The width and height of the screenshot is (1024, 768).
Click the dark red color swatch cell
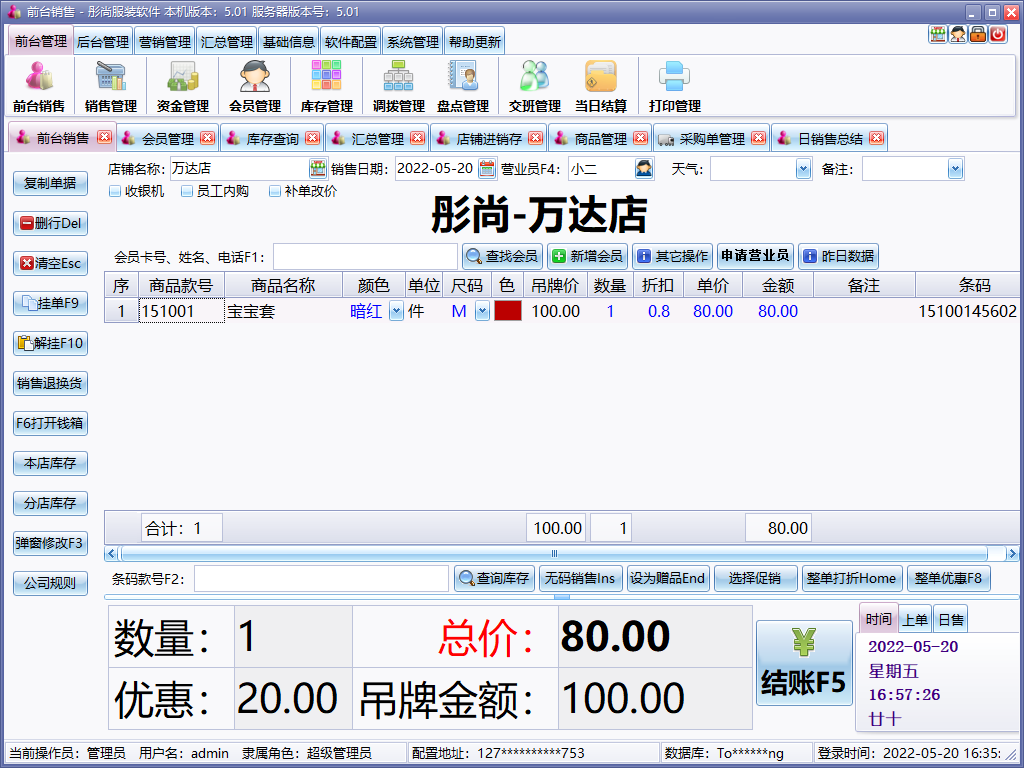[507, 311]
